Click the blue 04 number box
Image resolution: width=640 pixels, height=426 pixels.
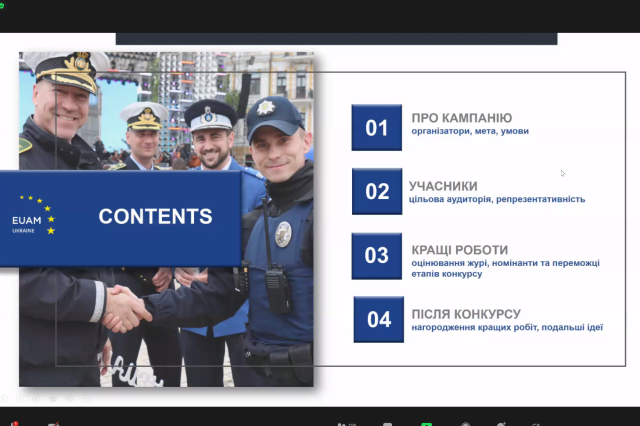379,320
